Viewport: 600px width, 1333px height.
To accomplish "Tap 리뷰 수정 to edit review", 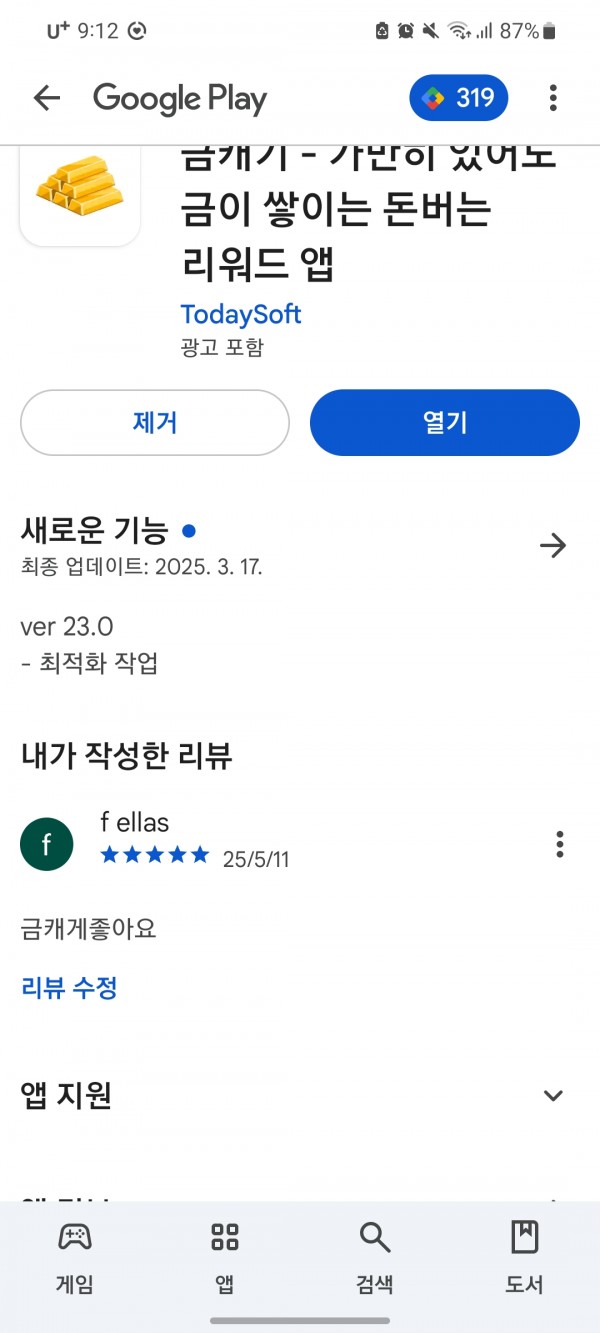I will pyautogui.click(x=69, y=988).
